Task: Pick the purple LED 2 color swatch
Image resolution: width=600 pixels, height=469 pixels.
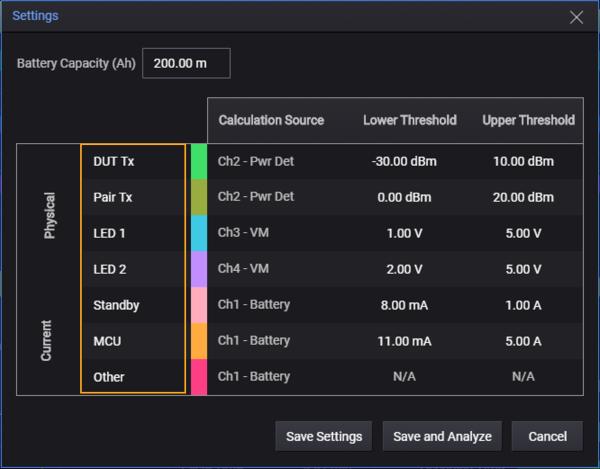Action: [x=199, y=269]
